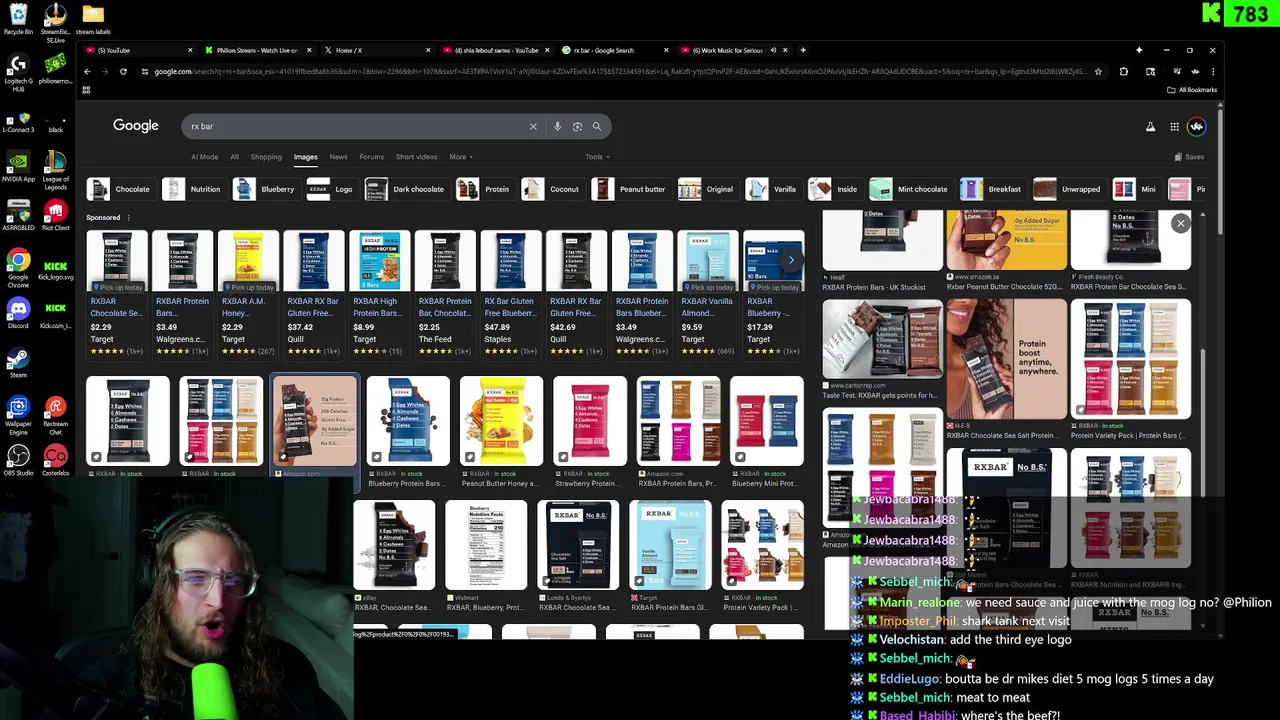Launch Logitech G HUB shortcut
The height and width of the screenshot is (720, 1280).
(18, 72)
